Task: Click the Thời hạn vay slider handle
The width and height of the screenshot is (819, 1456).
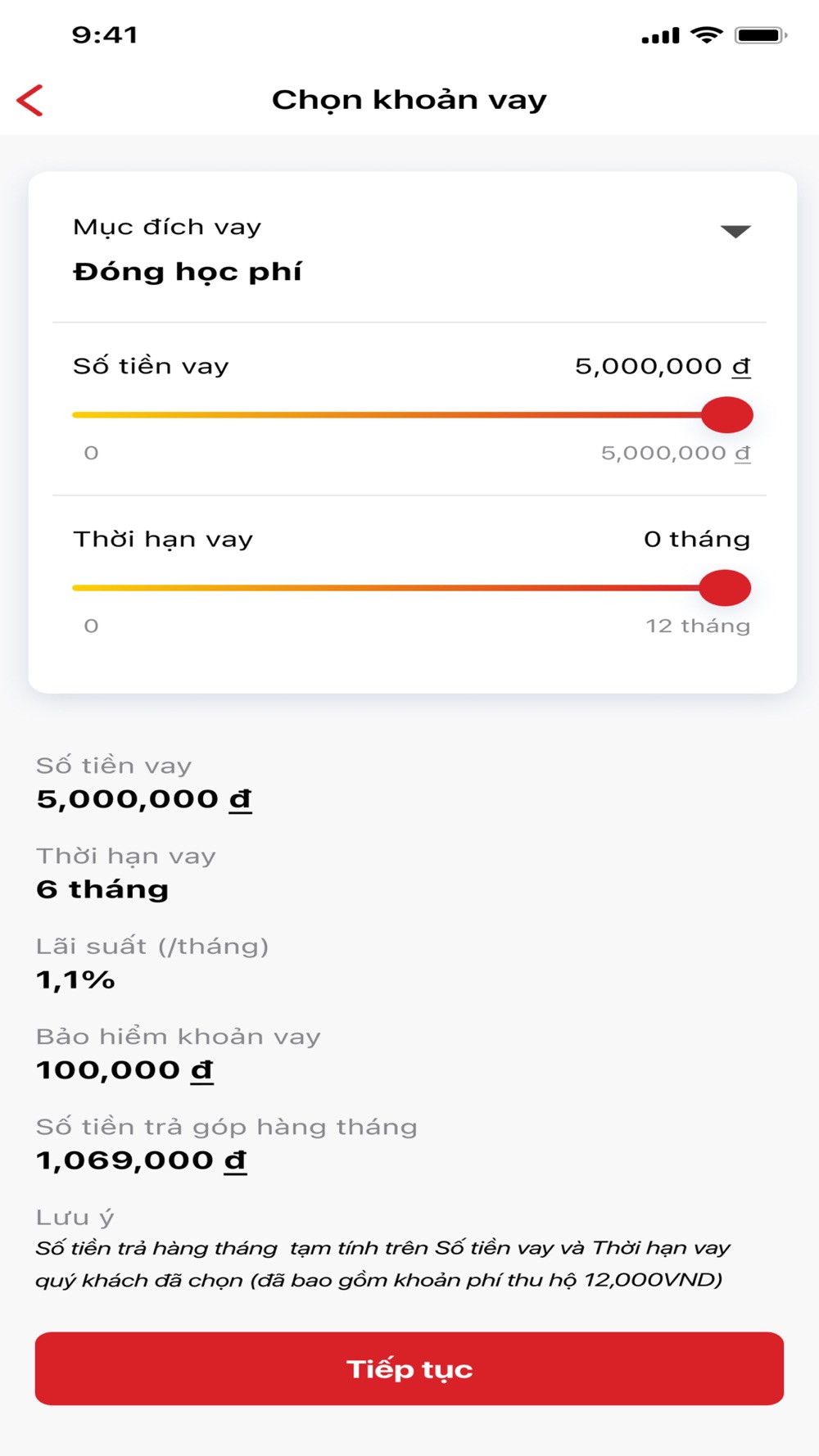Action: point(726,588)
